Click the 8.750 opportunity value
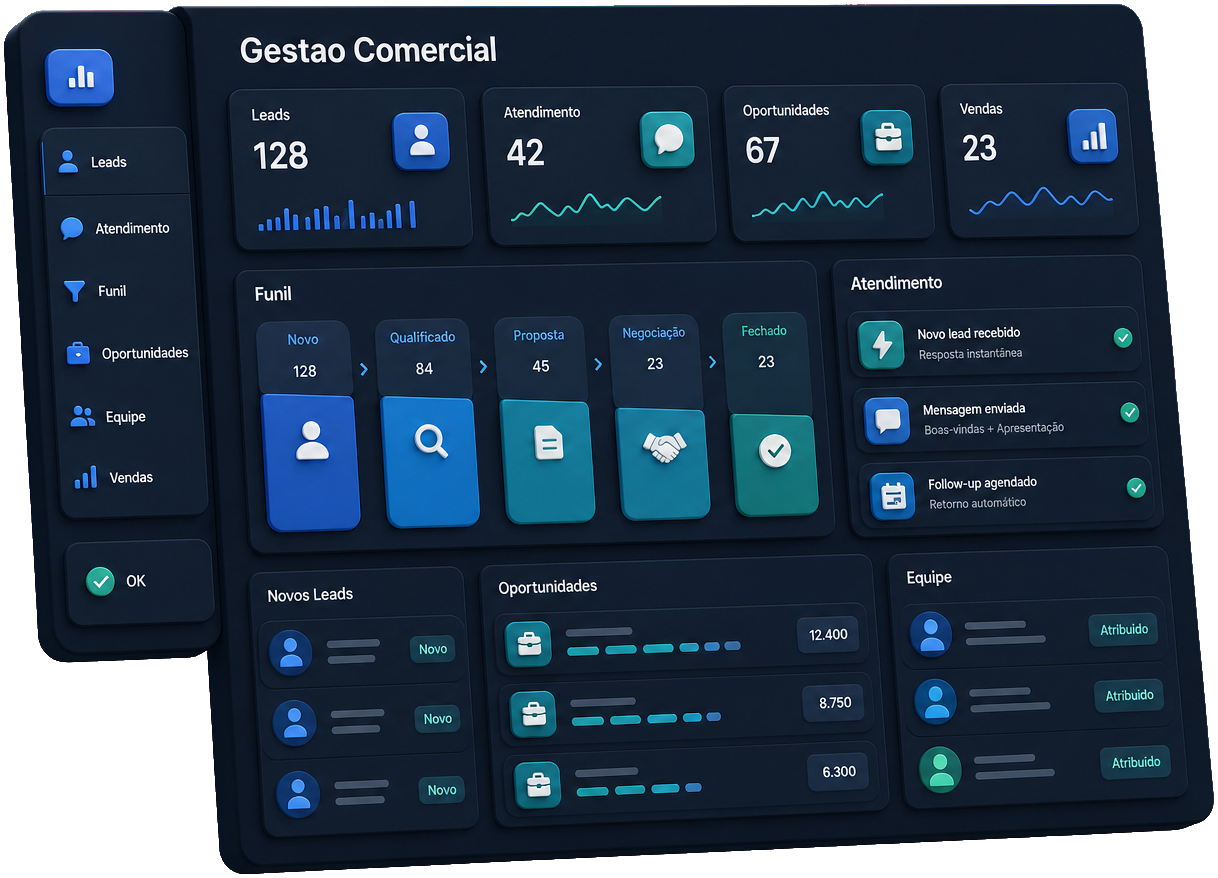 835,703
